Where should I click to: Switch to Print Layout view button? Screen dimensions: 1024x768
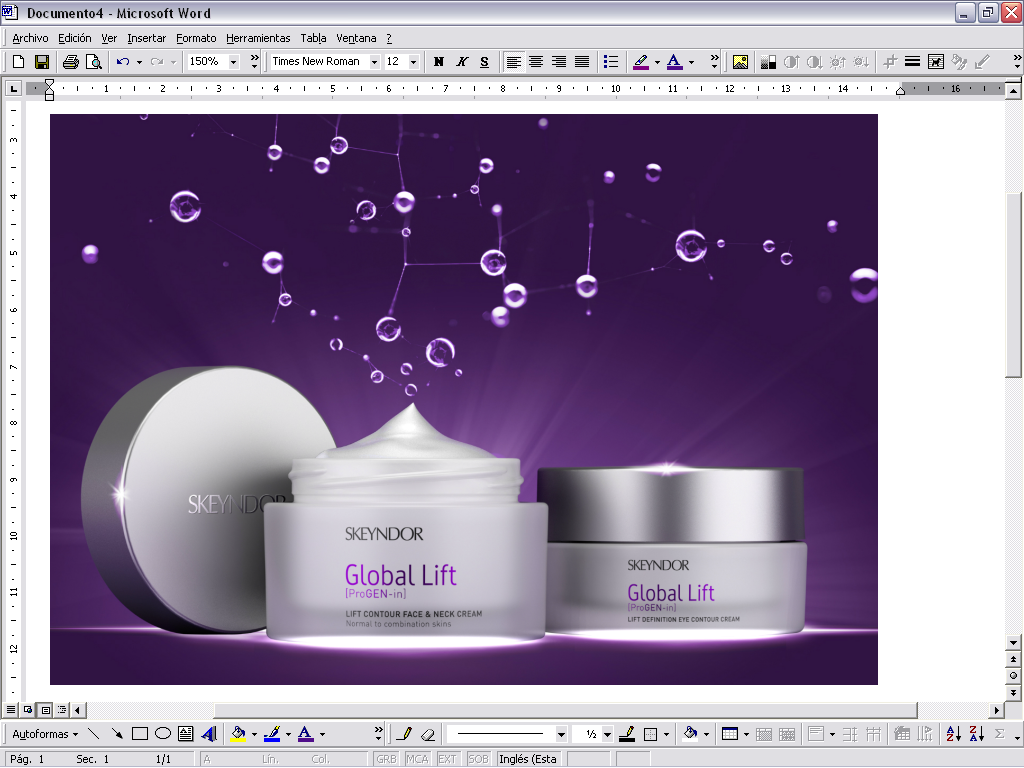tap(45, 709)
